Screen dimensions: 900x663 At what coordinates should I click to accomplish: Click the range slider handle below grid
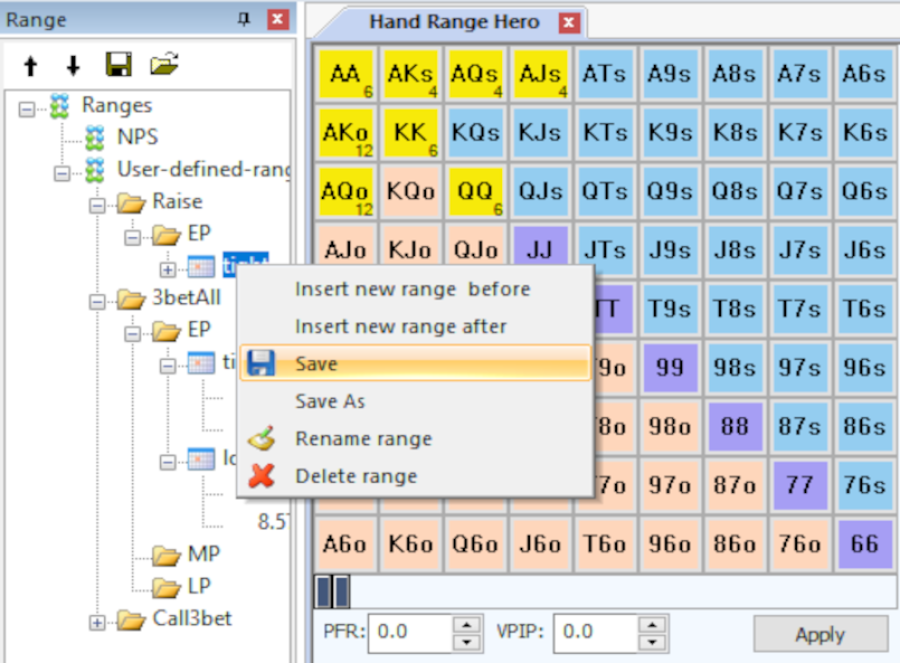pos(332,592)
